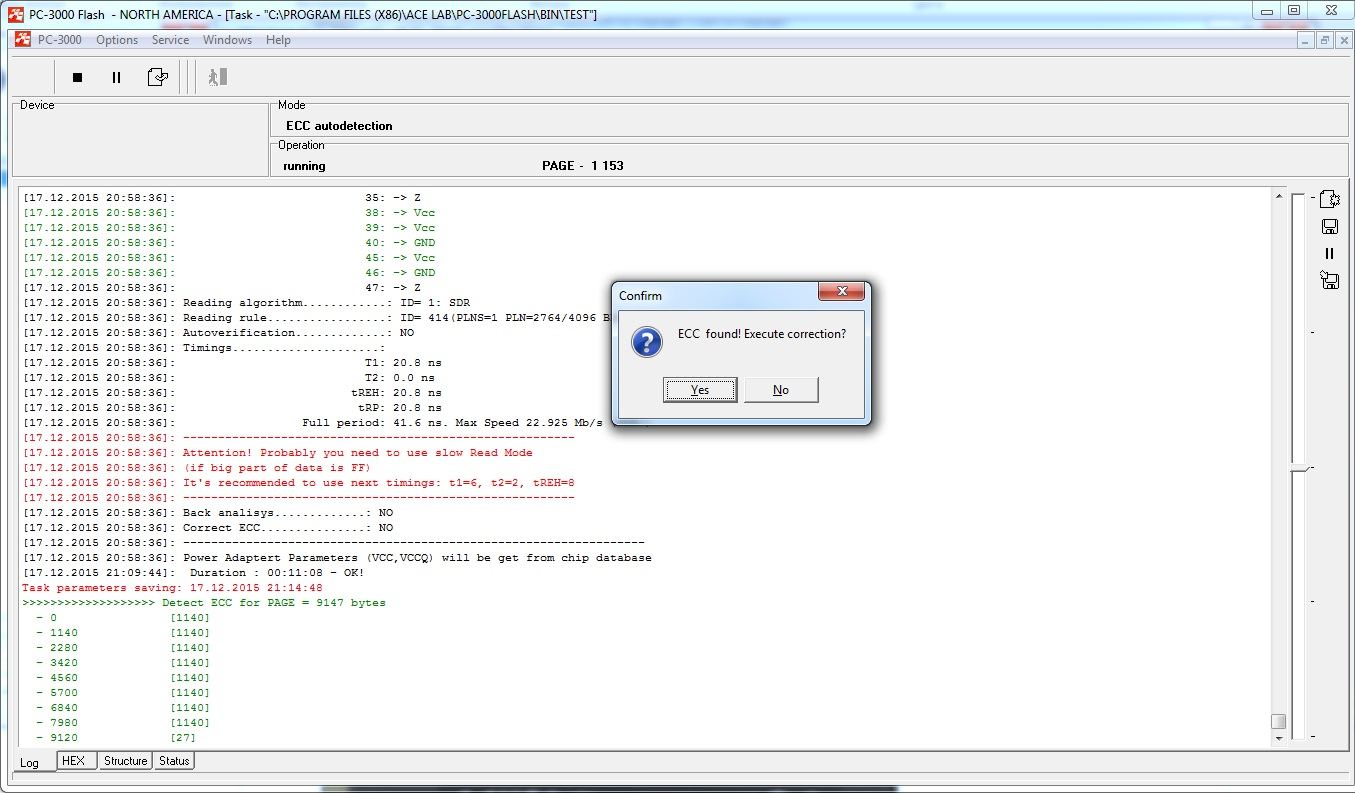Click the save-with-arrow log icon
Image resolution: width=1355 pixels, height=793 pixels.
pos(1329,280)
